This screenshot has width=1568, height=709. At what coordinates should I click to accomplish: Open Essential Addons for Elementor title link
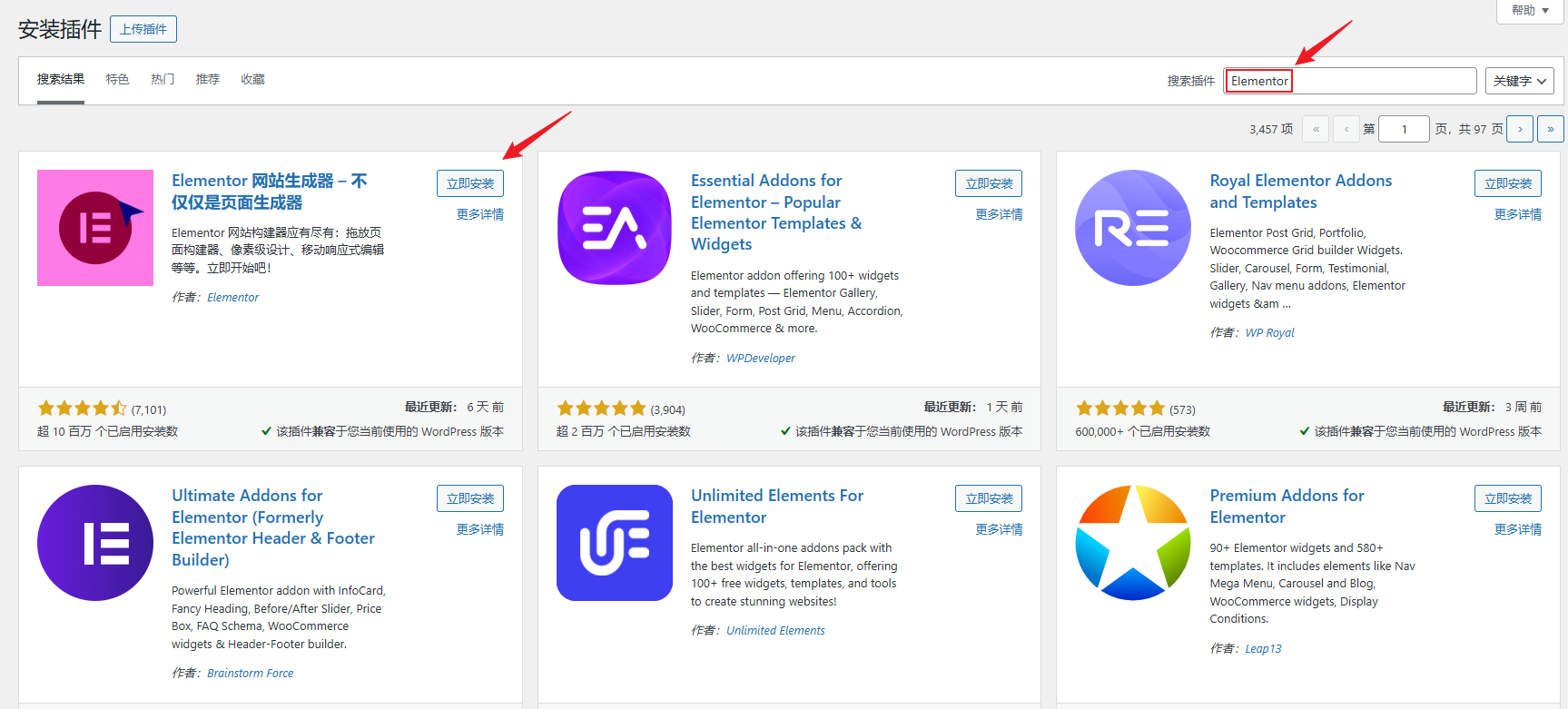click(x=776, y=212)
